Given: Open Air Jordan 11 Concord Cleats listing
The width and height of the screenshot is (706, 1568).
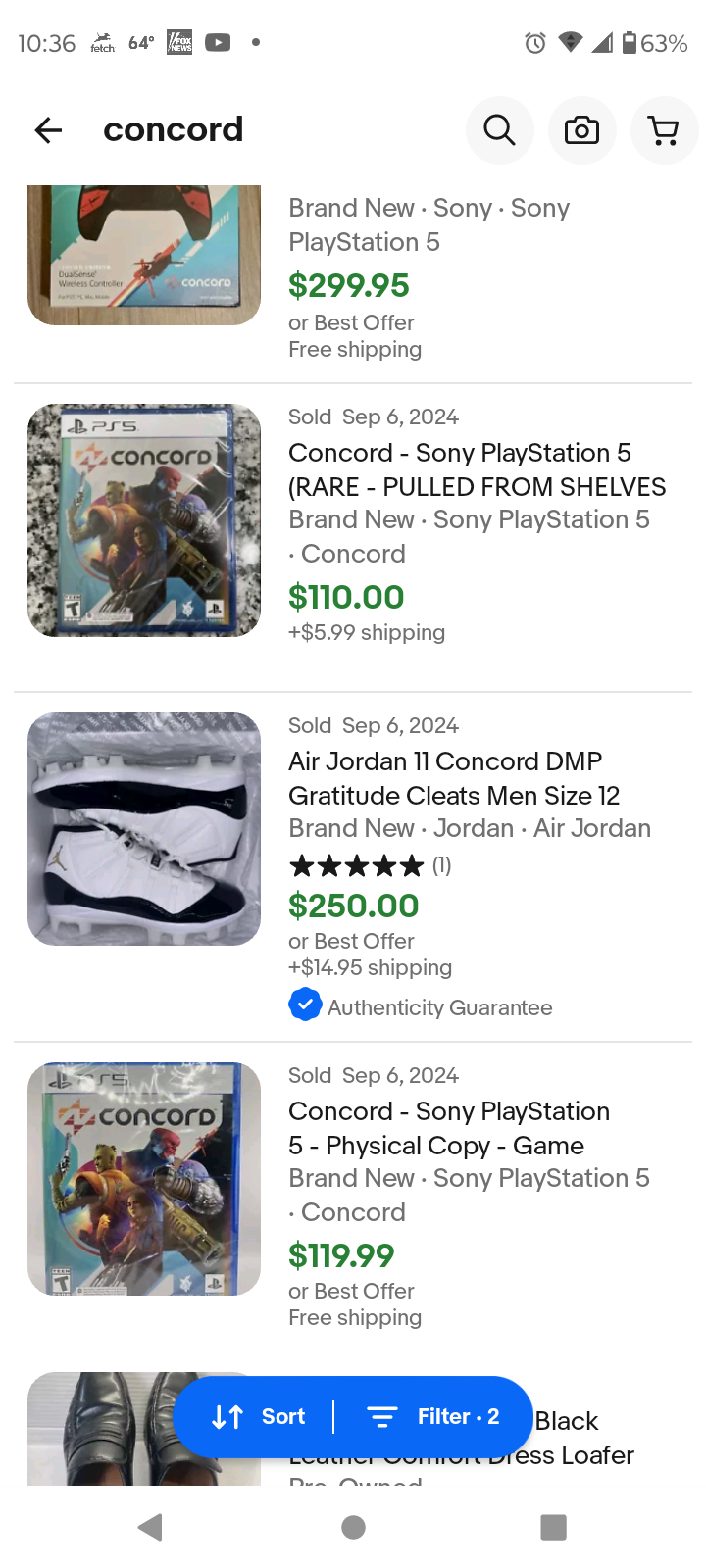Looking at the screenshot, I should point(454,778).
